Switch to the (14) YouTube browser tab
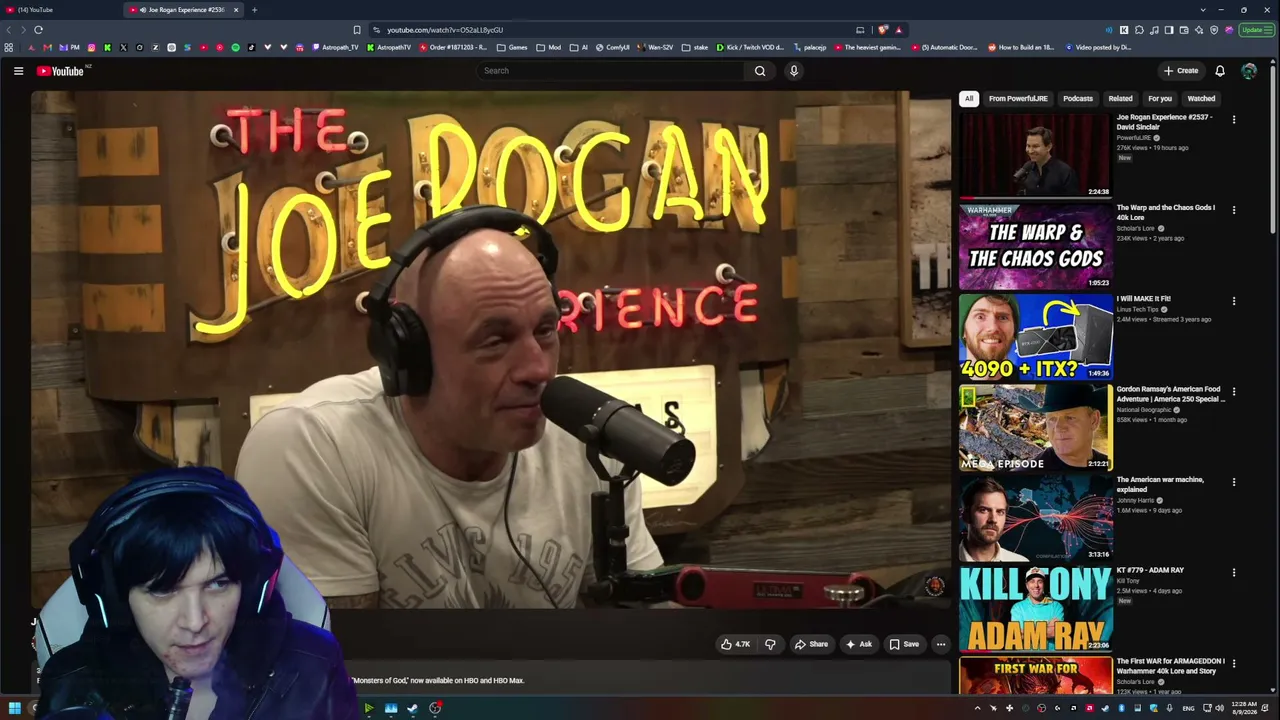This screenshot has width=1280, height=720. (x=60, y=10)
